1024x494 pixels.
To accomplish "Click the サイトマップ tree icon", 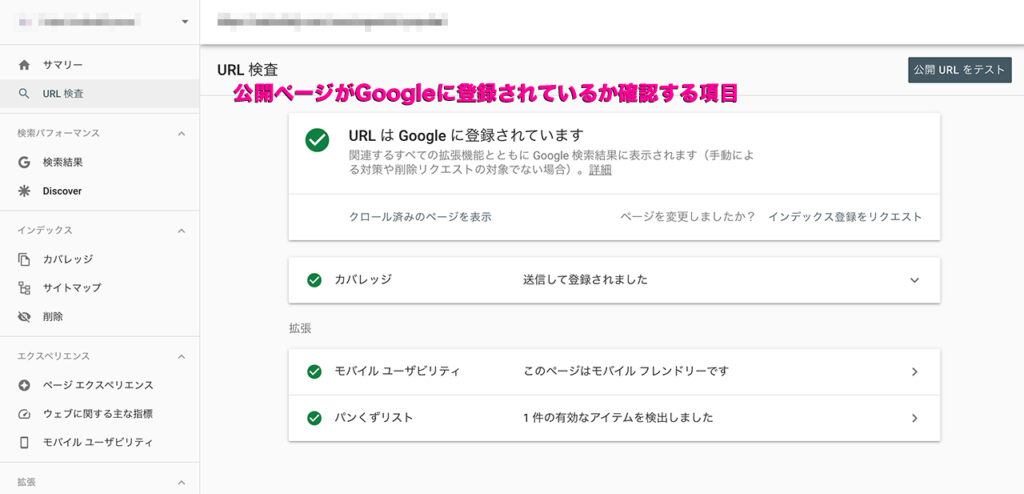I will pos(24,288).
